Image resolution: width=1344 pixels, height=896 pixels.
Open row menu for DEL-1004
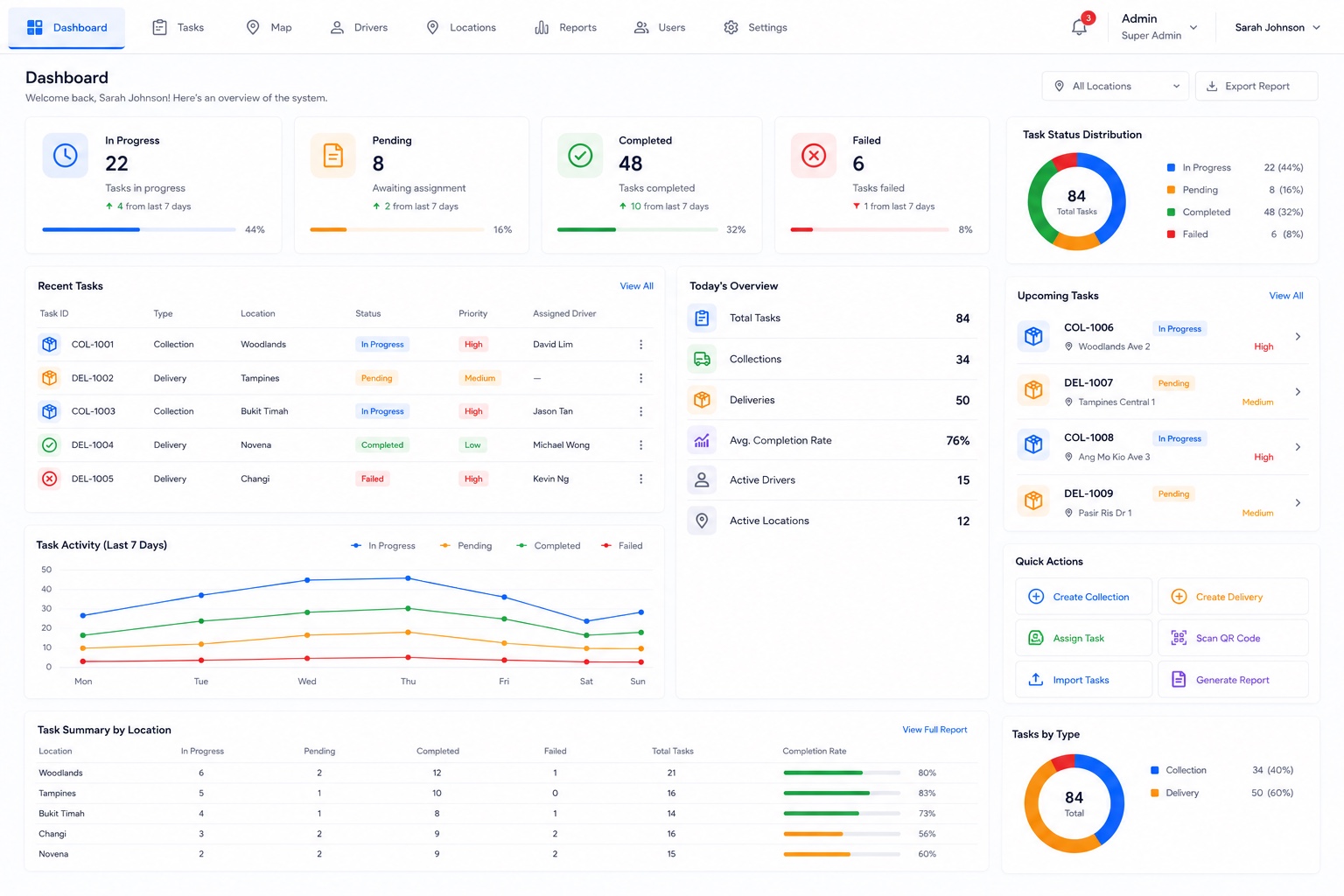tap(640, 445)
